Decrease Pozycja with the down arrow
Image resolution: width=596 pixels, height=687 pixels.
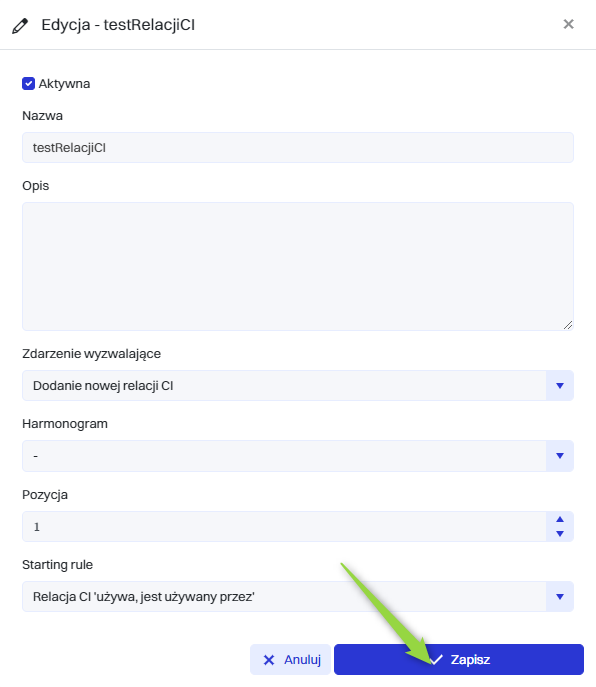point(560,534)
